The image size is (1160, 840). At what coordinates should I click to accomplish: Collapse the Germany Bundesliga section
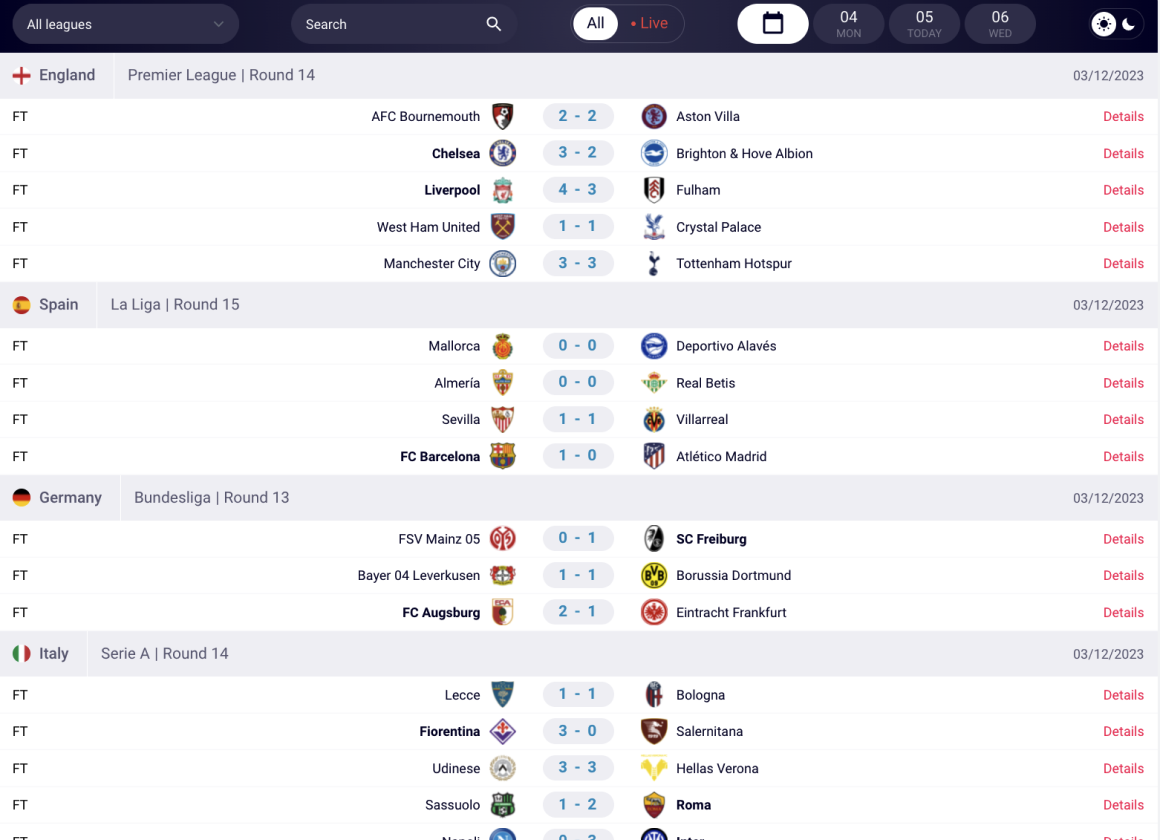(57, 498)
